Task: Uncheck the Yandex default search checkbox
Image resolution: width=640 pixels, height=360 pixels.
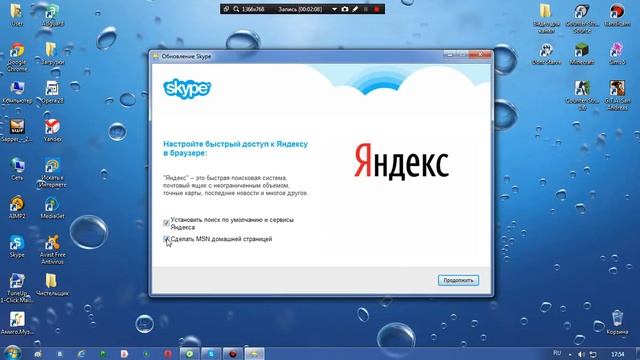Action: (x=166, y=223)
